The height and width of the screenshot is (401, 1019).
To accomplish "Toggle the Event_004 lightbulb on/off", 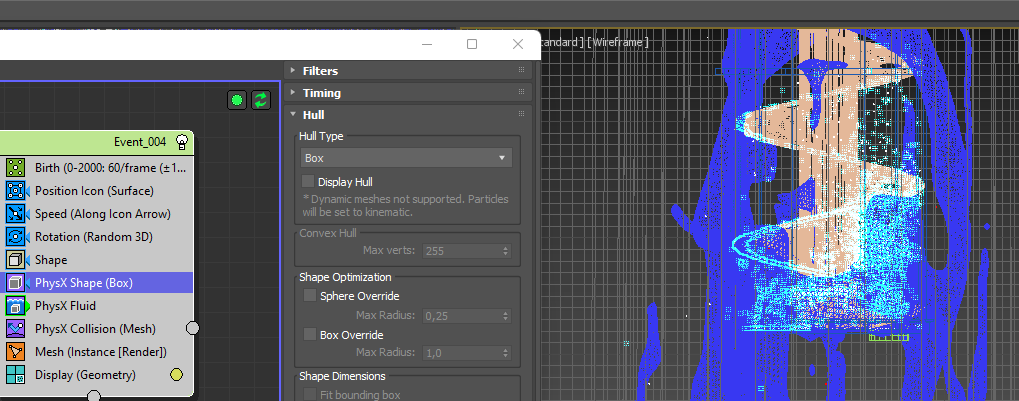I will [x=182, y=142].
